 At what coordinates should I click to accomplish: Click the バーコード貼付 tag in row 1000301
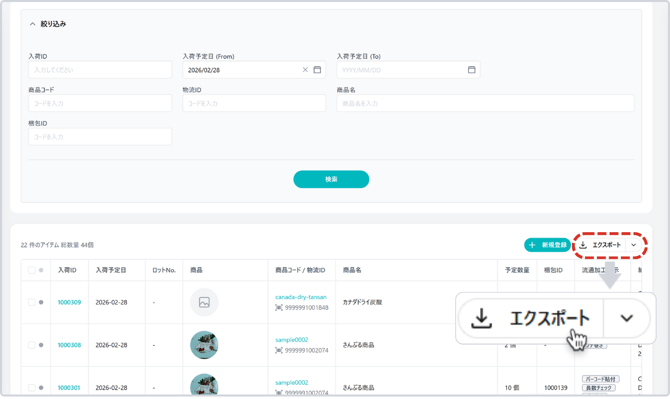coord(600,379)
